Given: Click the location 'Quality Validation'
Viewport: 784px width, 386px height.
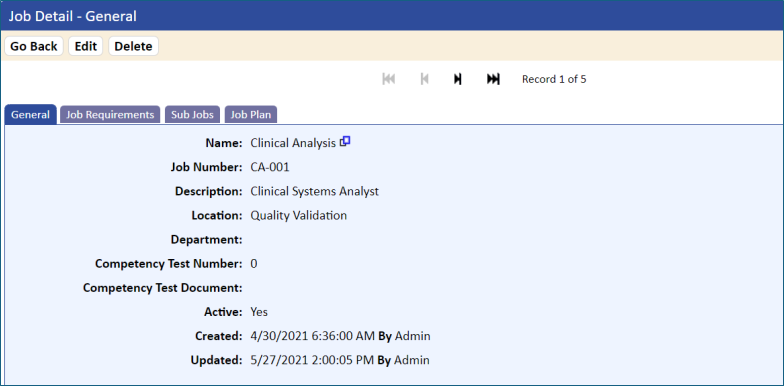Looking at the screenshot, I should 298,216.
